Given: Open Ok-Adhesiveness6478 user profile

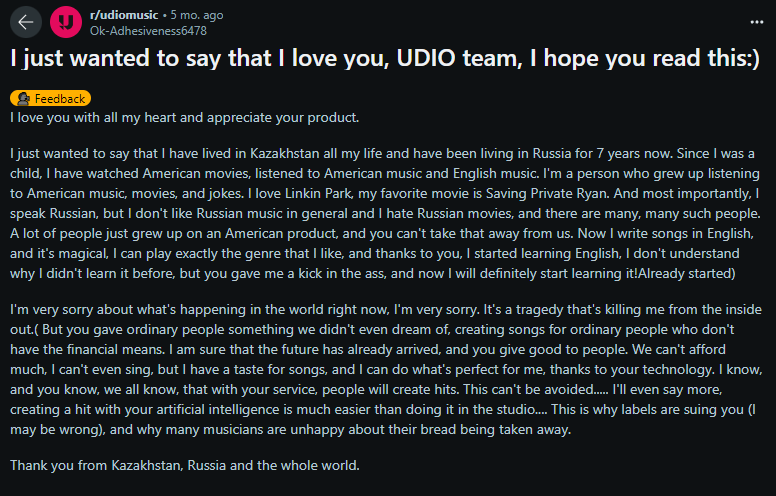Looking at the screenshot, I should 148,31.
